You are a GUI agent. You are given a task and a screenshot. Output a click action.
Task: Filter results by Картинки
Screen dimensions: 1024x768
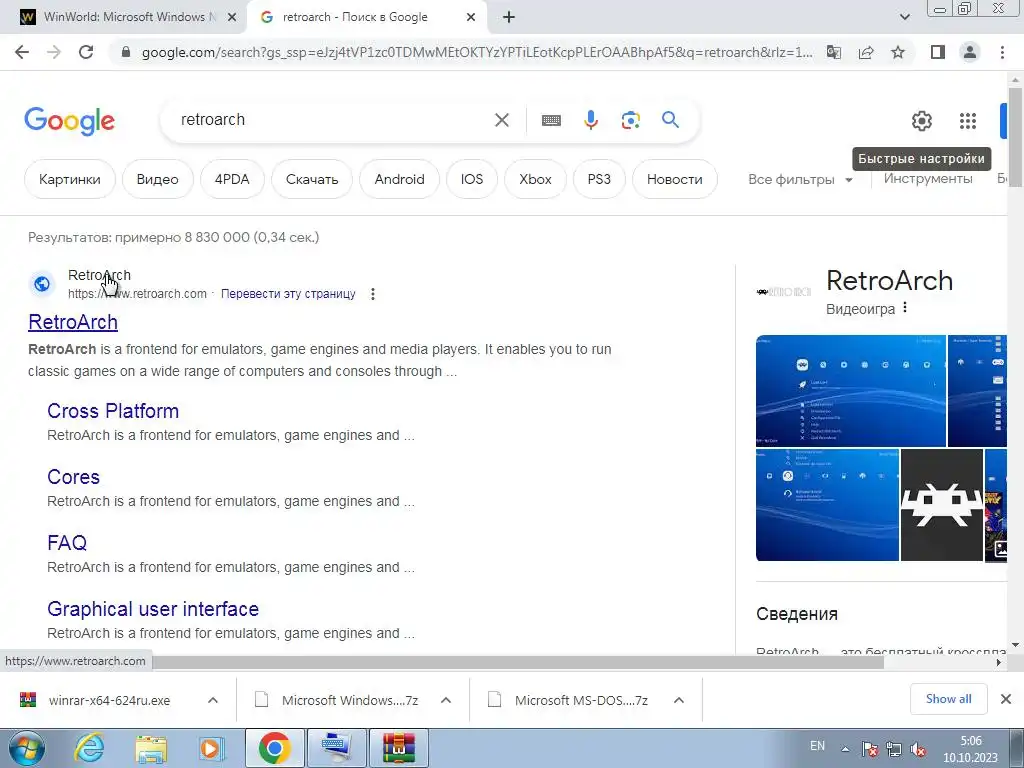coord(70,179)
